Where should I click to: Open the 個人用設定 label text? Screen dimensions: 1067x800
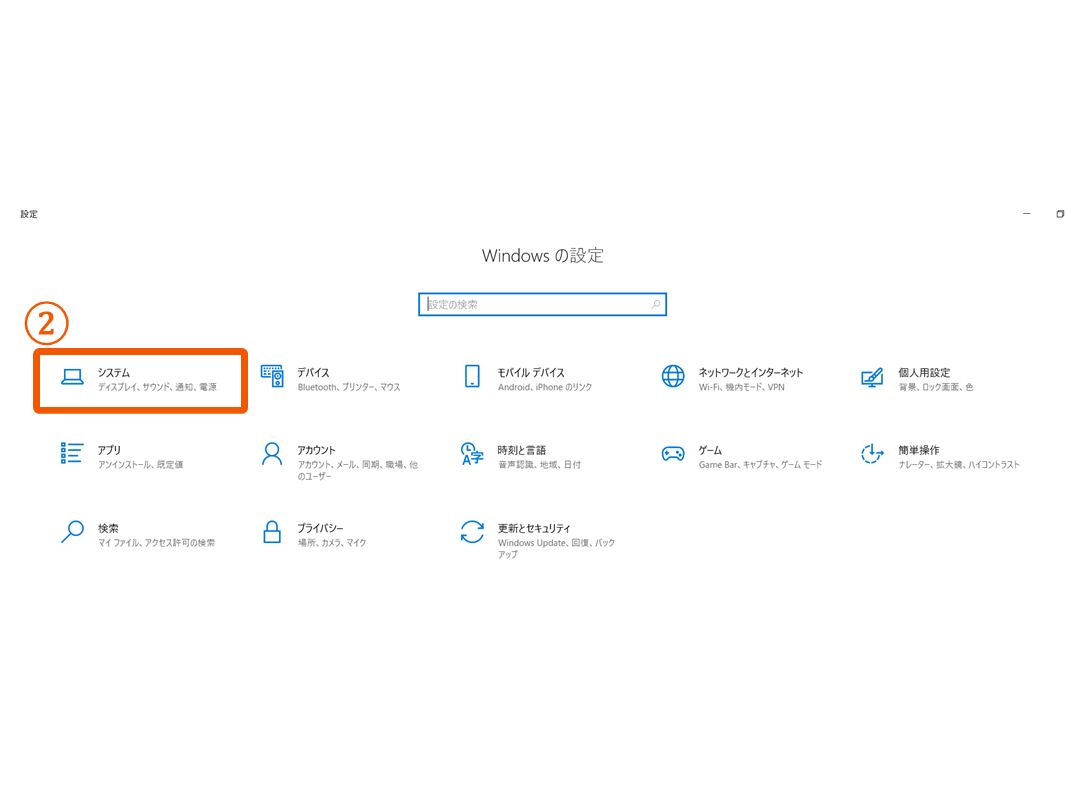[923, 372]
